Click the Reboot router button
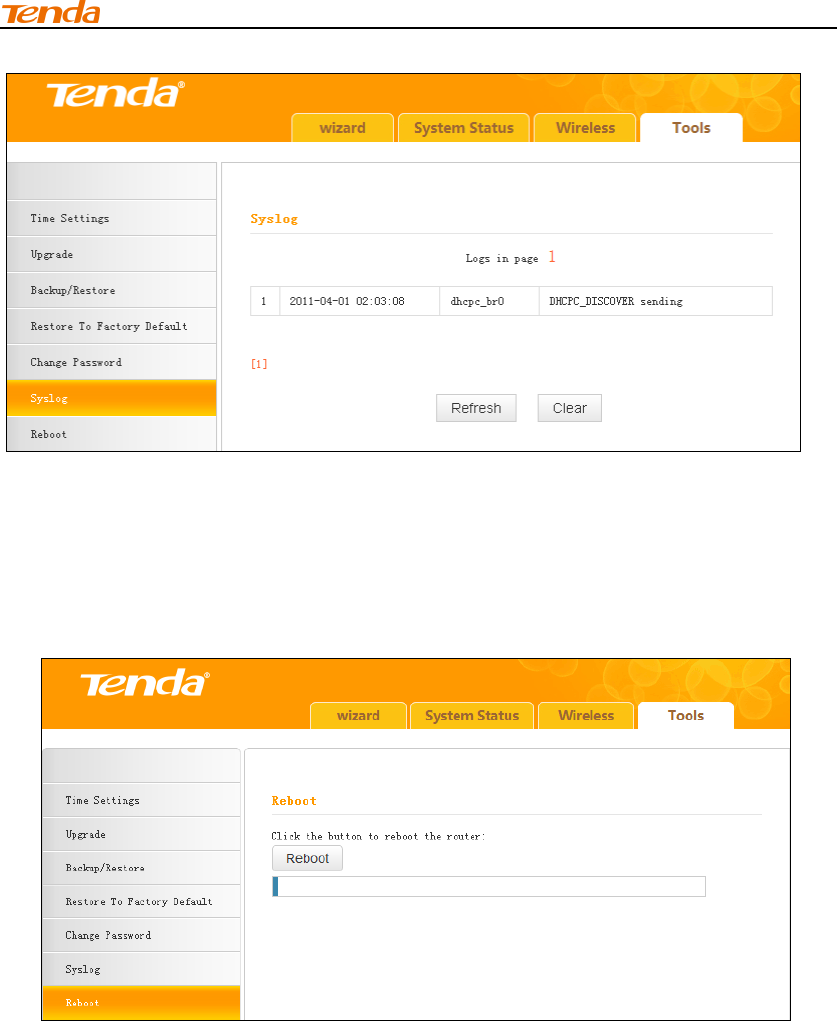837x1021 pixels. [307, 858]
